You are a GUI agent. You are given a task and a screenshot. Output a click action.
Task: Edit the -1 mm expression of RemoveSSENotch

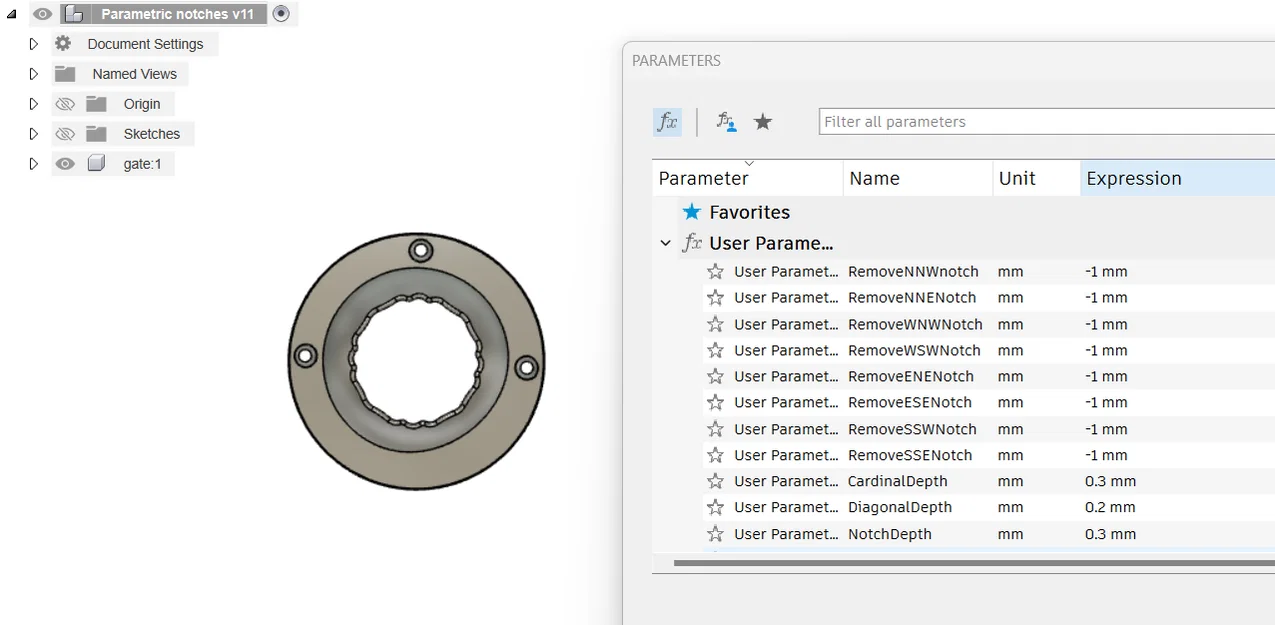[1106, 455]
